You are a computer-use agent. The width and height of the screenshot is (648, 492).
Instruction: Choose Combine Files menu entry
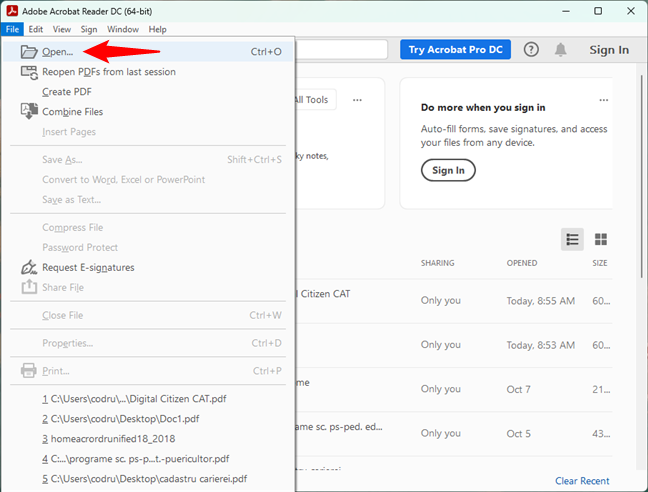point(148,112)
